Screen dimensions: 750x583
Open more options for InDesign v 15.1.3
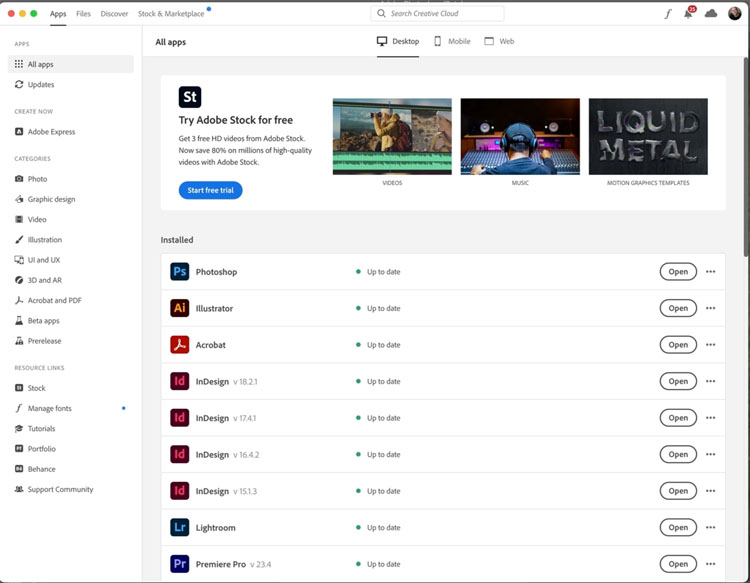click(710, 491)
